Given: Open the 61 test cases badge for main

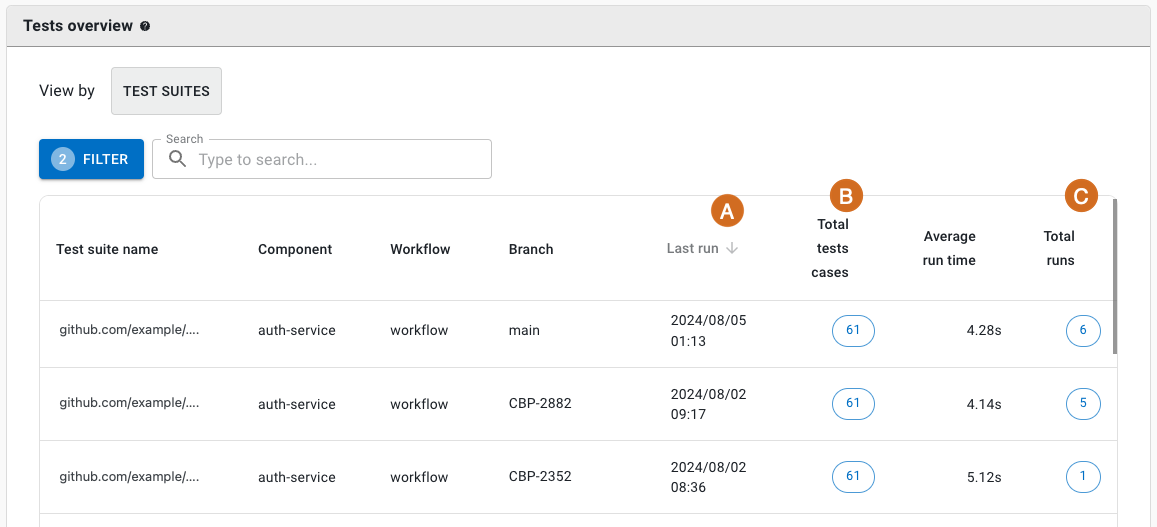Looking at the screenshot, I should coord(853,331).
